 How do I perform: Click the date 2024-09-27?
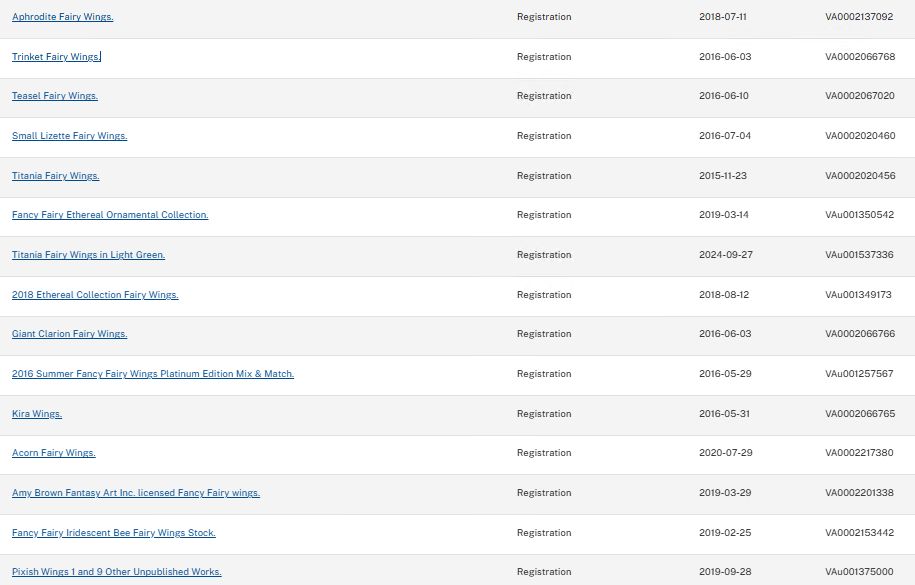click(x=726, y=255)
